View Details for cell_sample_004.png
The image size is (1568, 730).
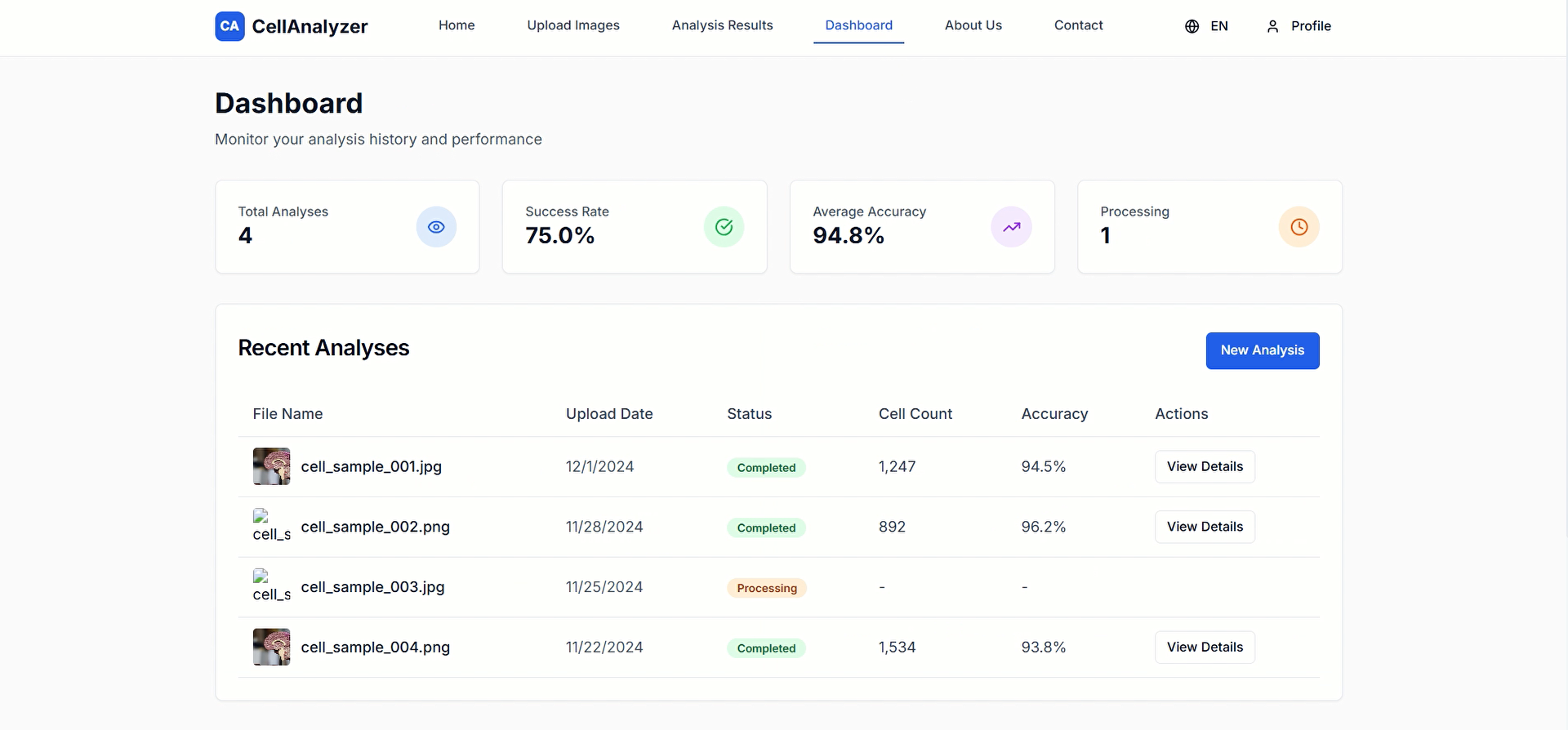1205,647
